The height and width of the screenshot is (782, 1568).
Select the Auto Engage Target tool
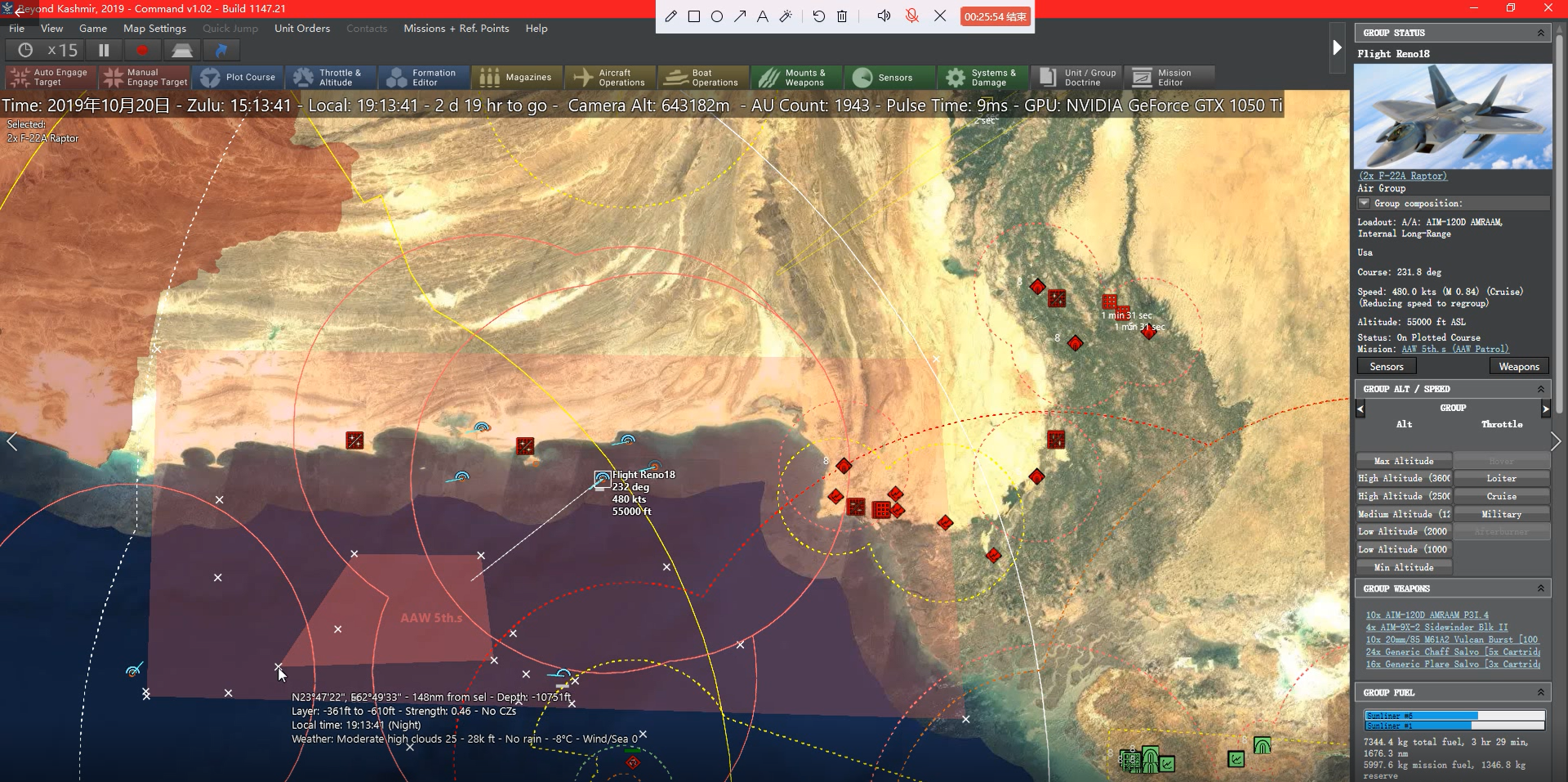49,76
